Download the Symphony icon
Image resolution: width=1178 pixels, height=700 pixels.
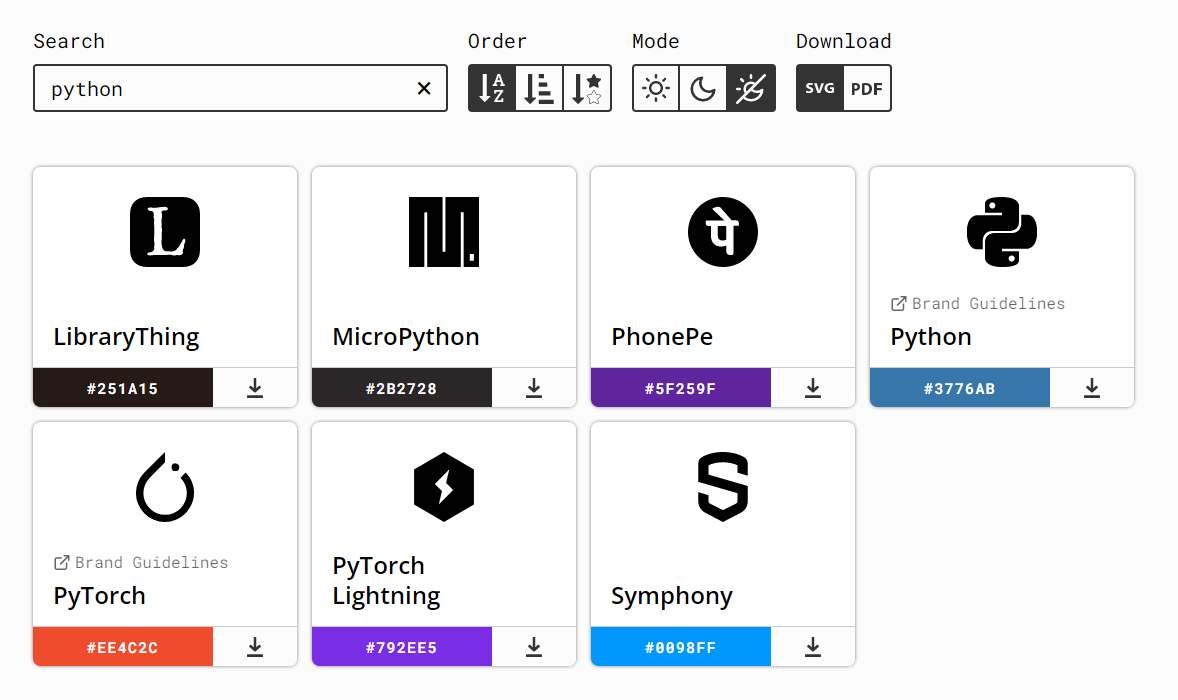(813, 647)
